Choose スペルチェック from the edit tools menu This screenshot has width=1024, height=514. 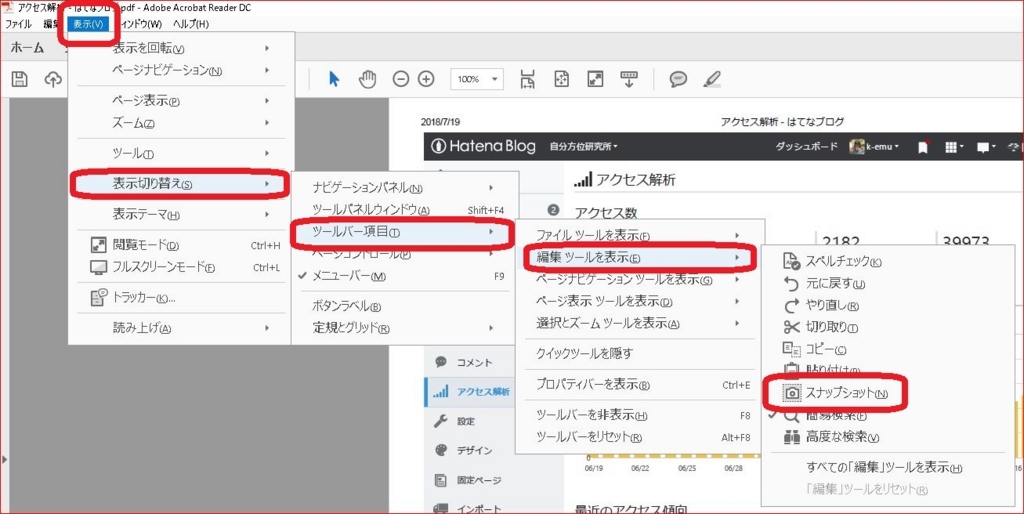coord(888,261)
